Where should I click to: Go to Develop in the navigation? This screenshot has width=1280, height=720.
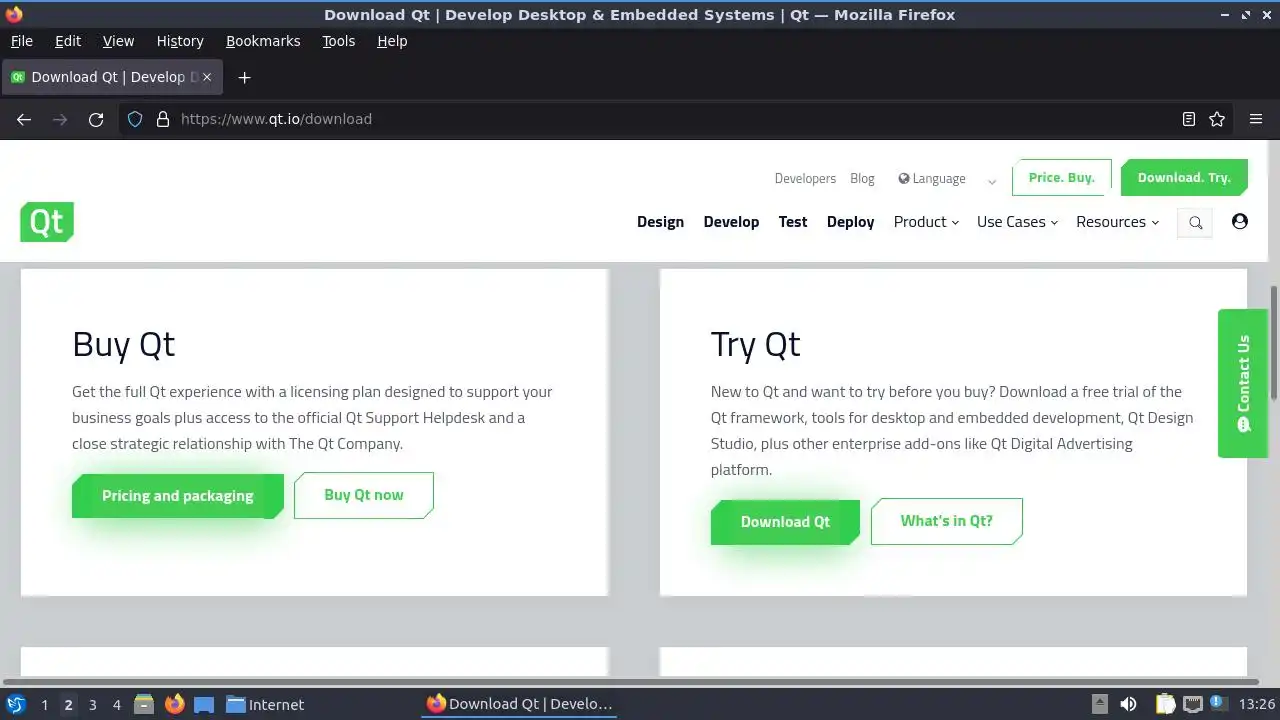[731, 222]
